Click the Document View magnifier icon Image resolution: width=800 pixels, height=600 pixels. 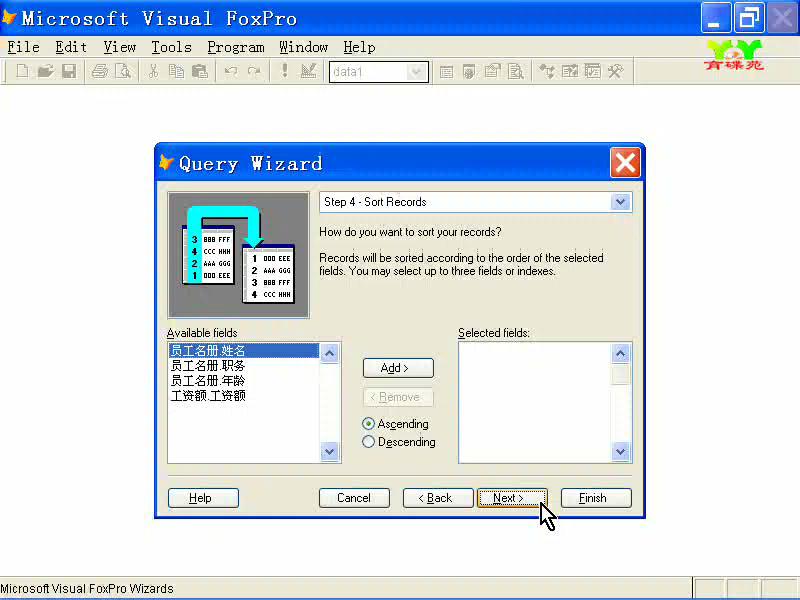tap(516, 71)
